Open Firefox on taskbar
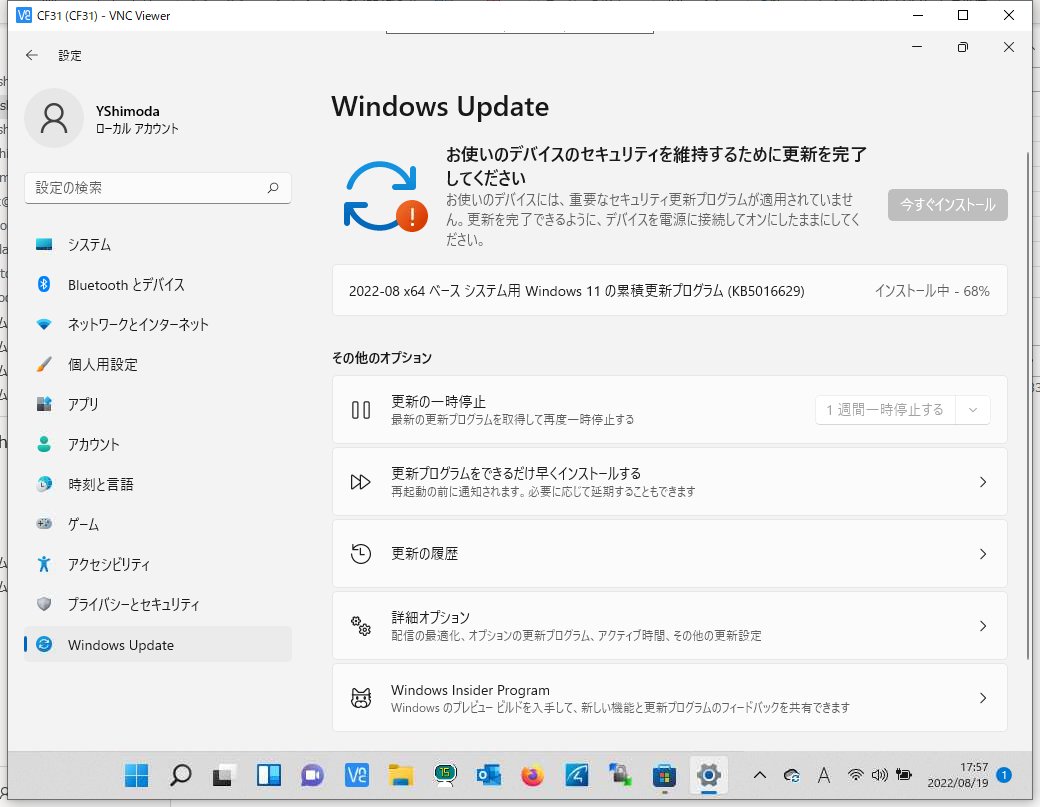The height and width of the screenshot is (807, 1040). click(x=533, y=775)
